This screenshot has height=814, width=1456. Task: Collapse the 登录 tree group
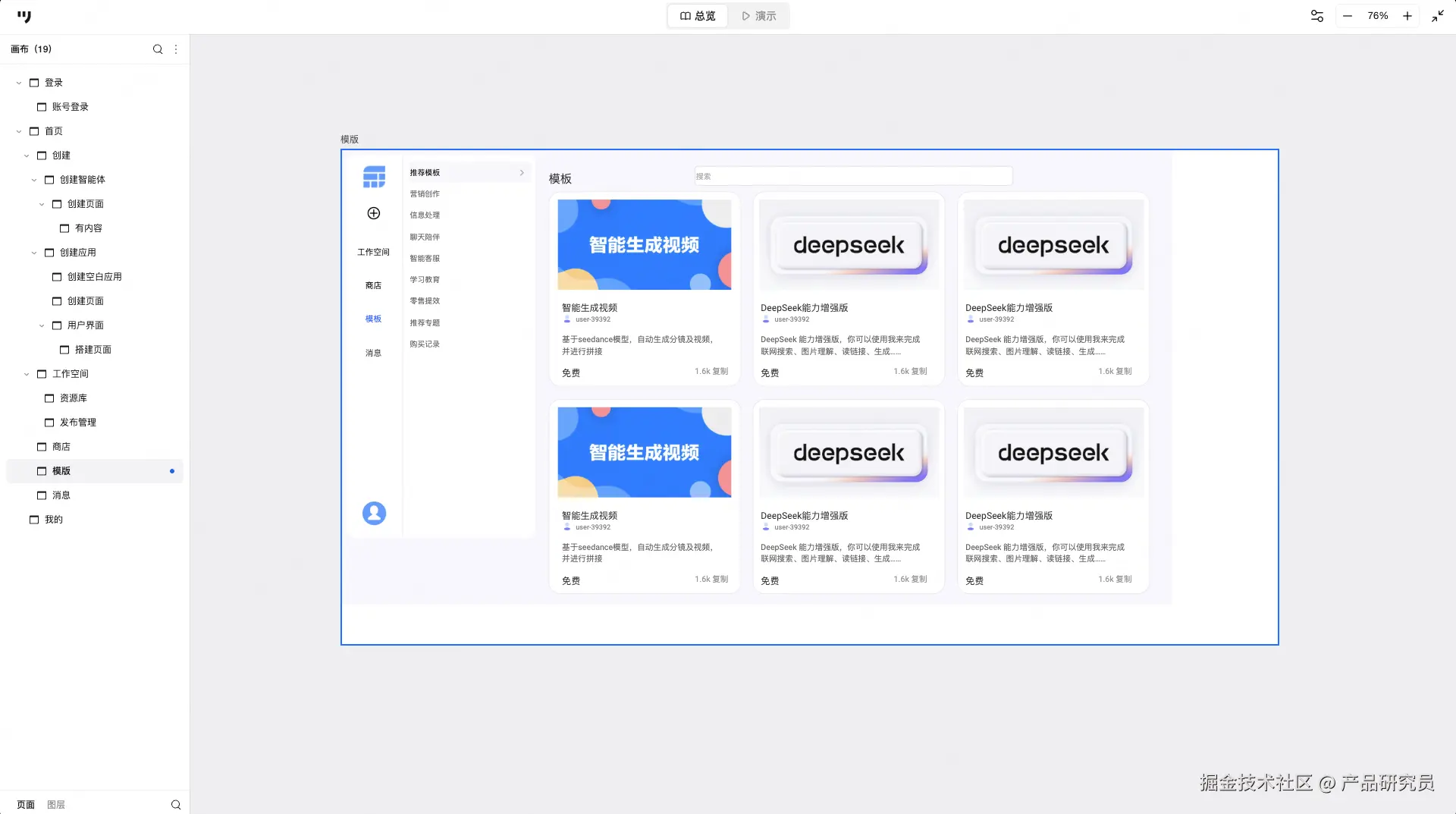[x=19, y=83]
